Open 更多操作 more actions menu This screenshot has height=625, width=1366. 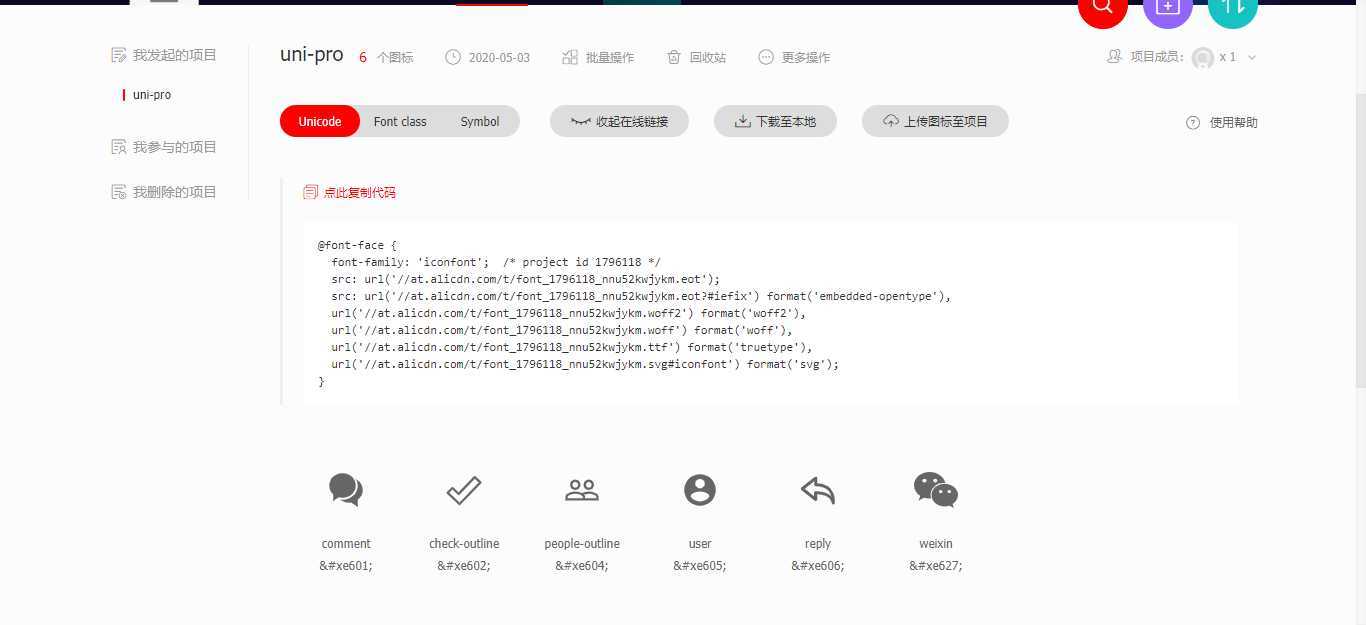point(794,57)
